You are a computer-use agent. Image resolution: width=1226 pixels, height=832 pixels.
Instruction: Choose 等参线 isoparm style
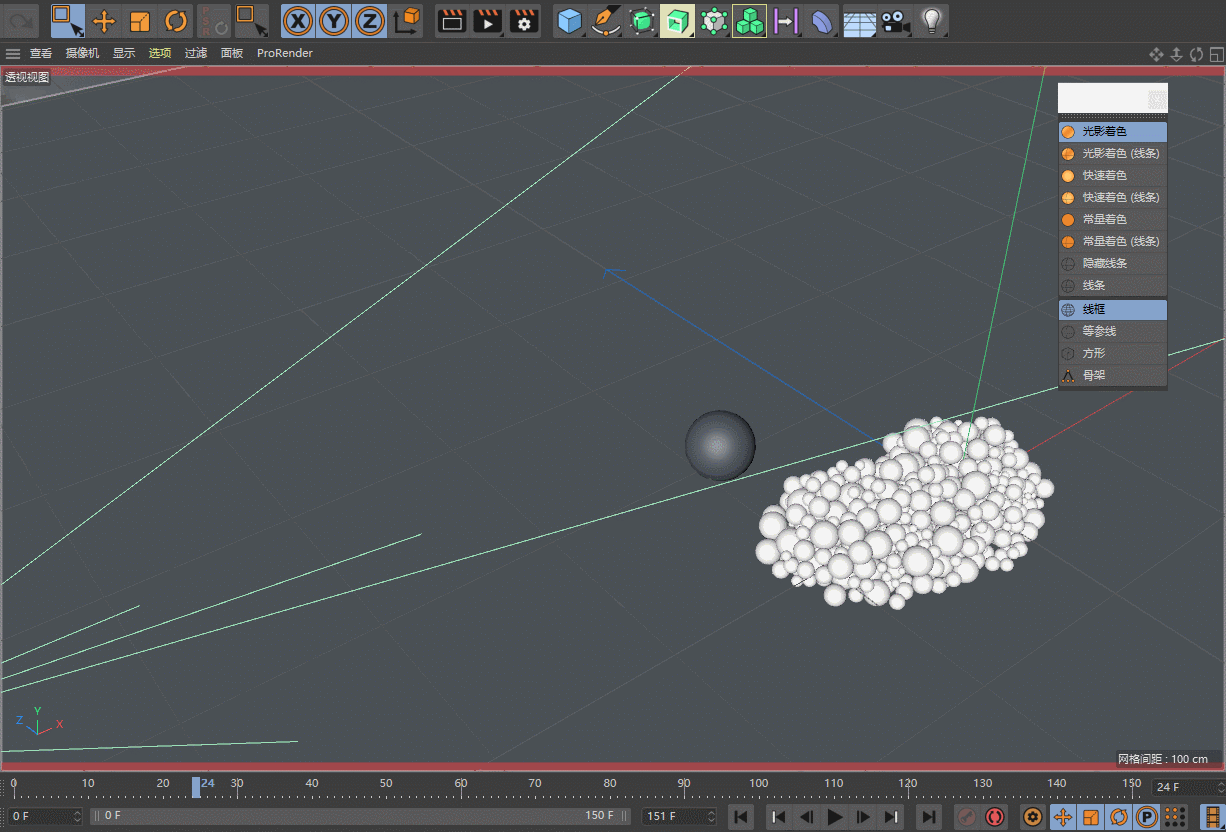[x=1113, y=331]
